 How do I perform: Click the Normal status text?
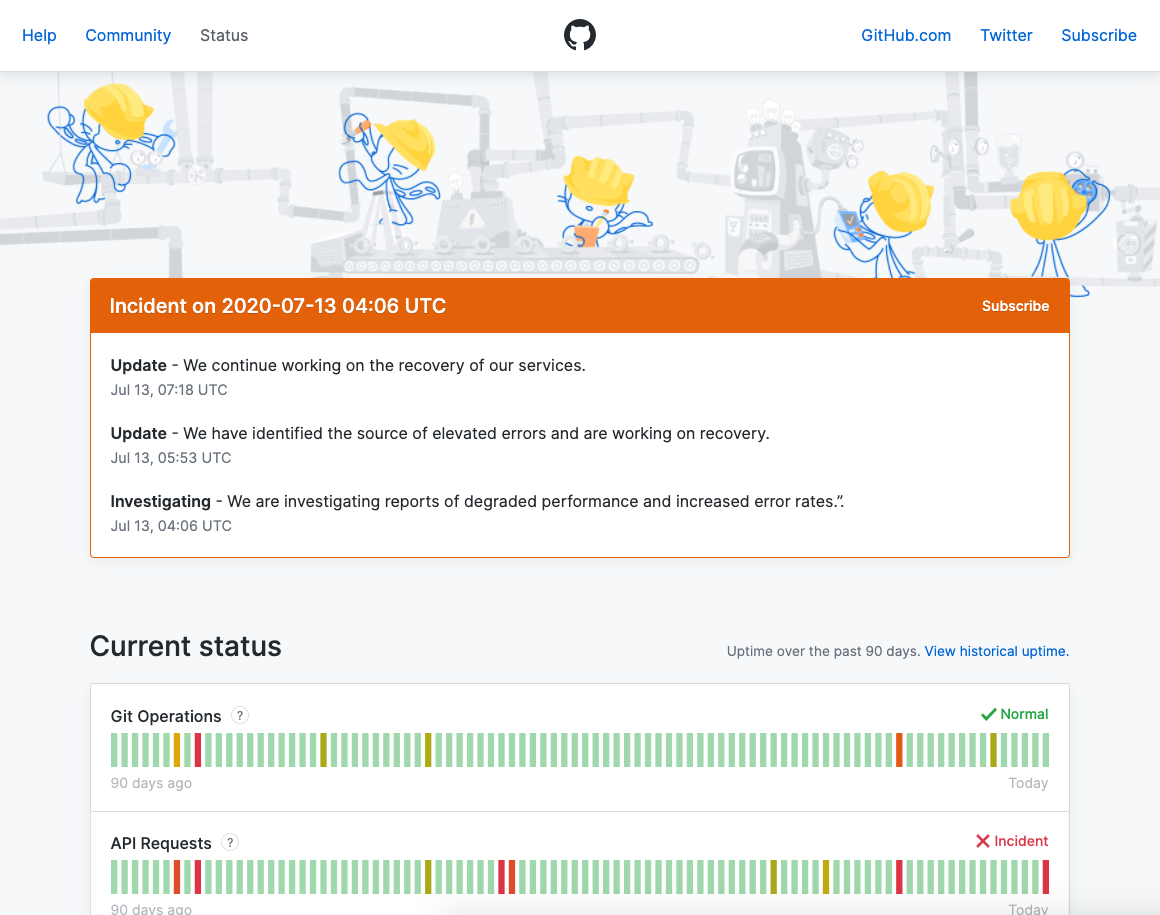coord(1024,715)
